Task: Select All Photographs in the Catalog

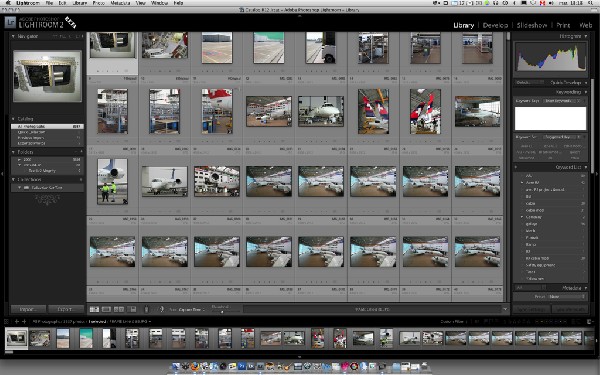Action: [x=47, y=126]
